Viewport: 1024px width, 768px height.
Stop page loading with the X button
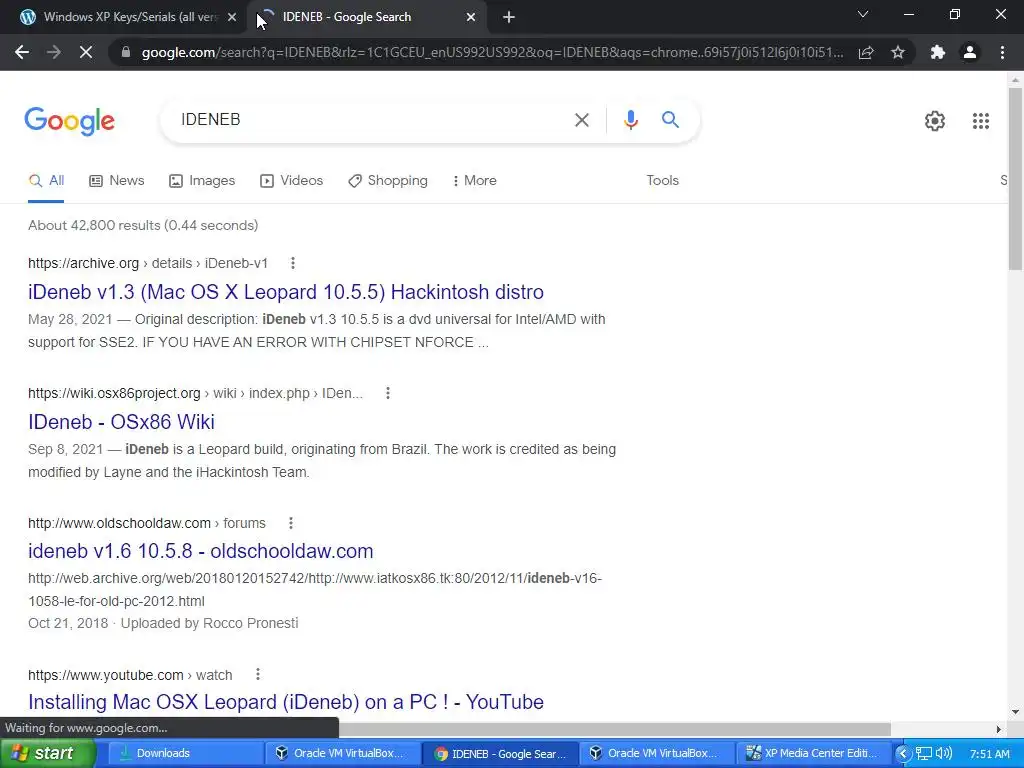click(x=86, y=52)
